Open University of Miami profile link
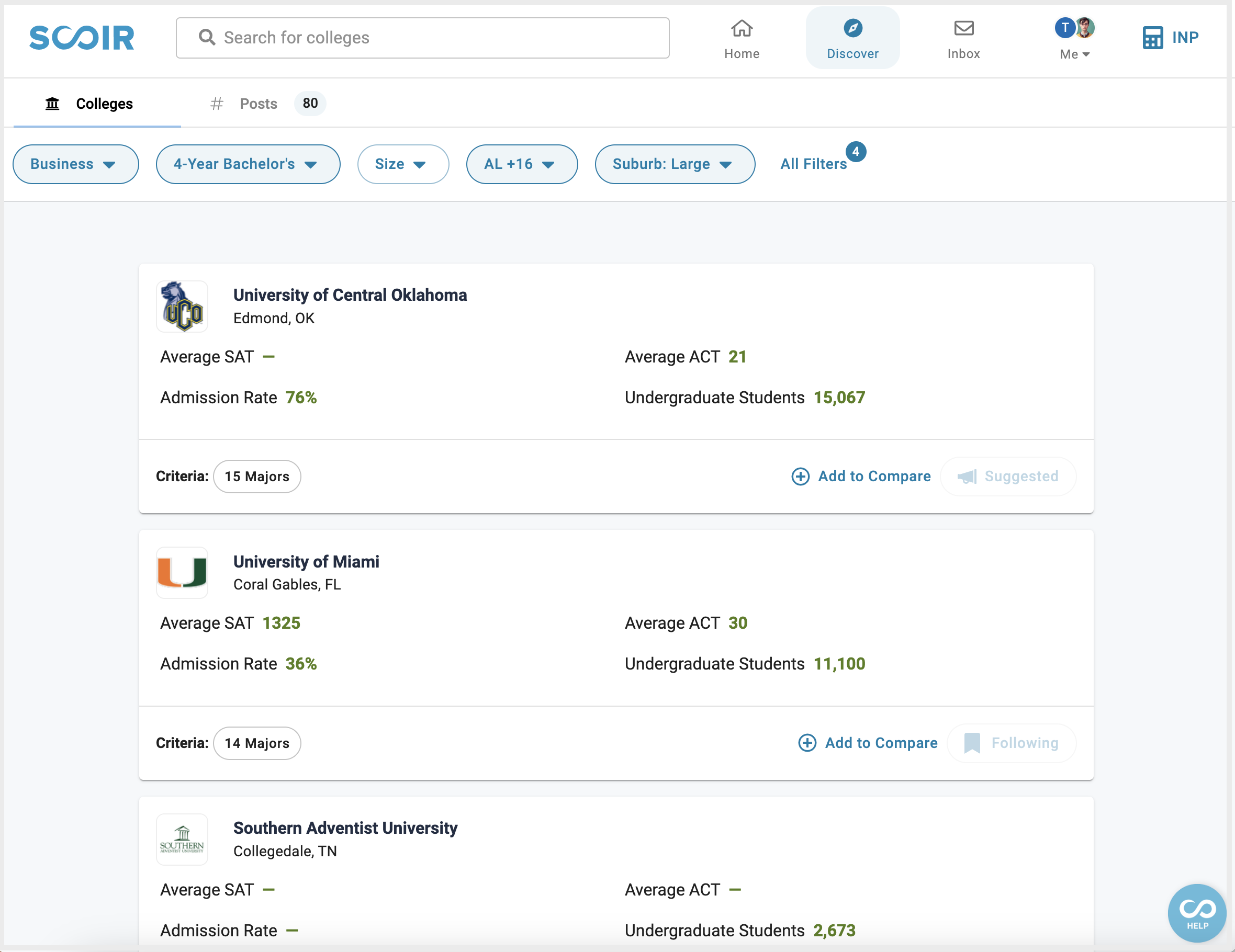Screen dimensions: 1235x952 306,561
